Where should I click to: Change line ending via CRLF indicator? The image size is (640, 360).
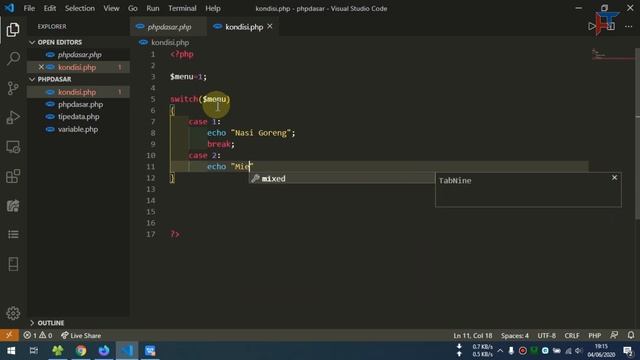point(571,336)
